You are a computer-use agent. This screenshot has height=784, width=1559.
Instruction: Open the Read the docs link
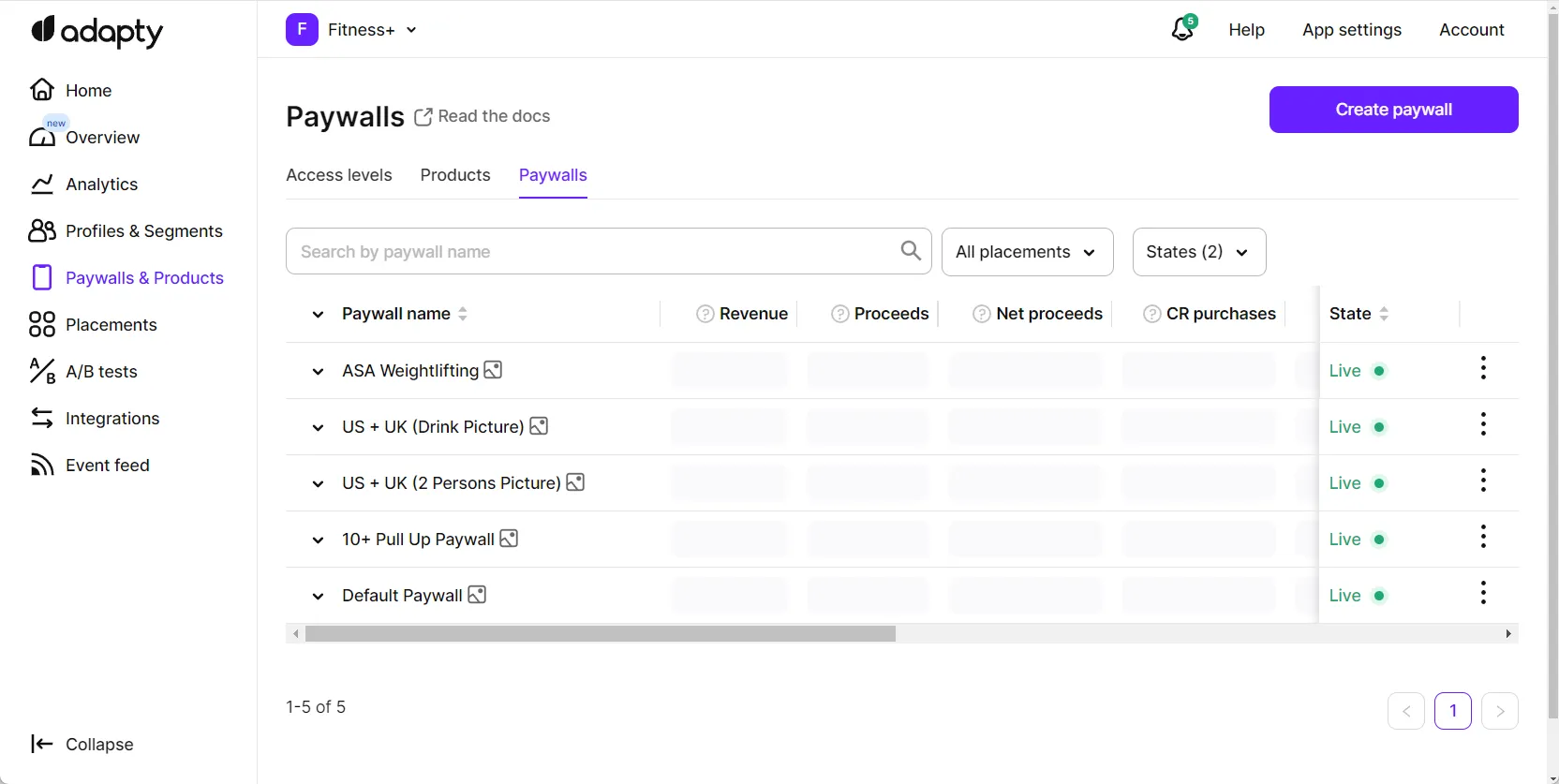(483, 116)
